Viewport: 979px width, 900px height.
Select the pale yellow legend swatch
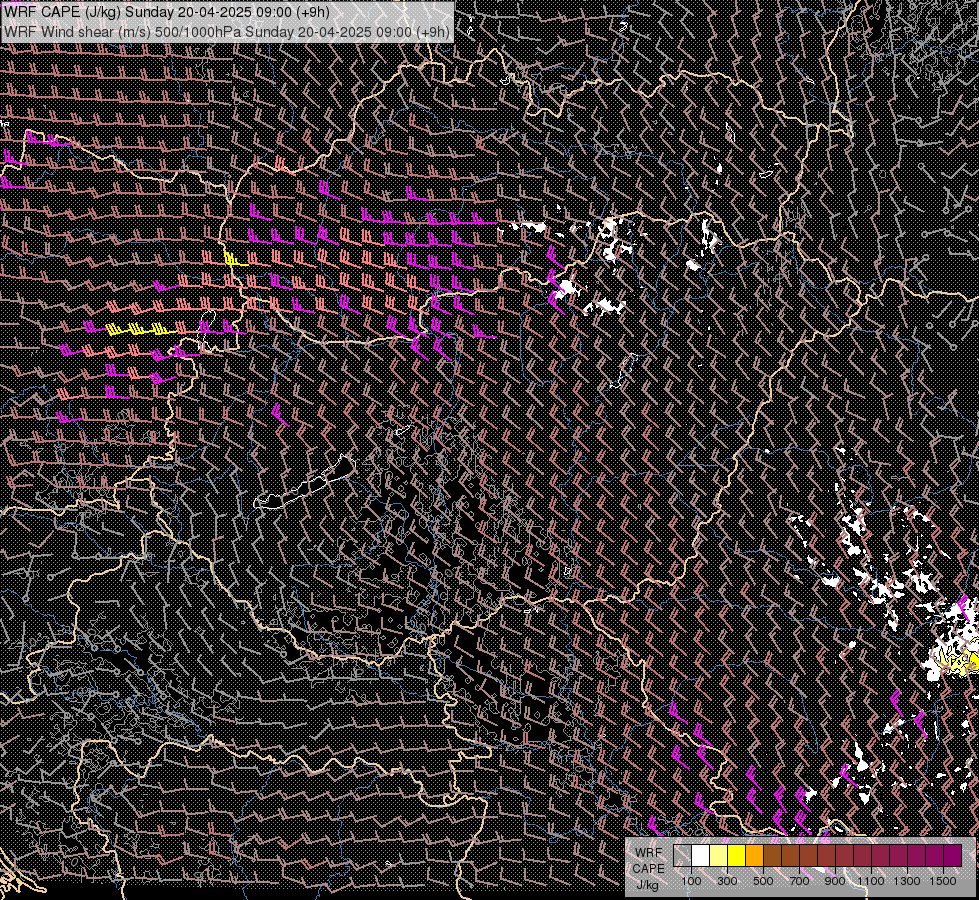coord(719,855)
